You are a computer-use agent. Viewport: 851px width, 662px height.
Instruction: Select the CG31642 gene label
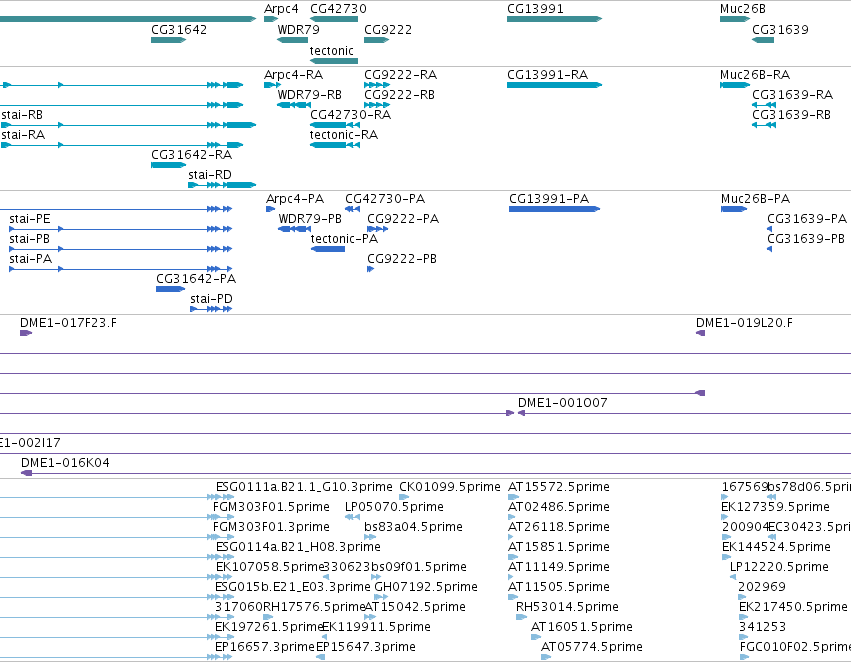[x=179, y=30]
